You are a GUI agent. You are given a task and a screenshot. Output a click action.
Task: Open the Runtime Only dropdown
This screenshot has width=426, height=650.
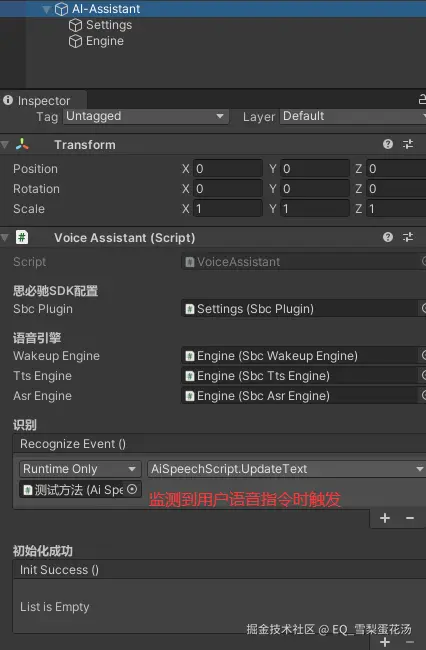point(80,469)
